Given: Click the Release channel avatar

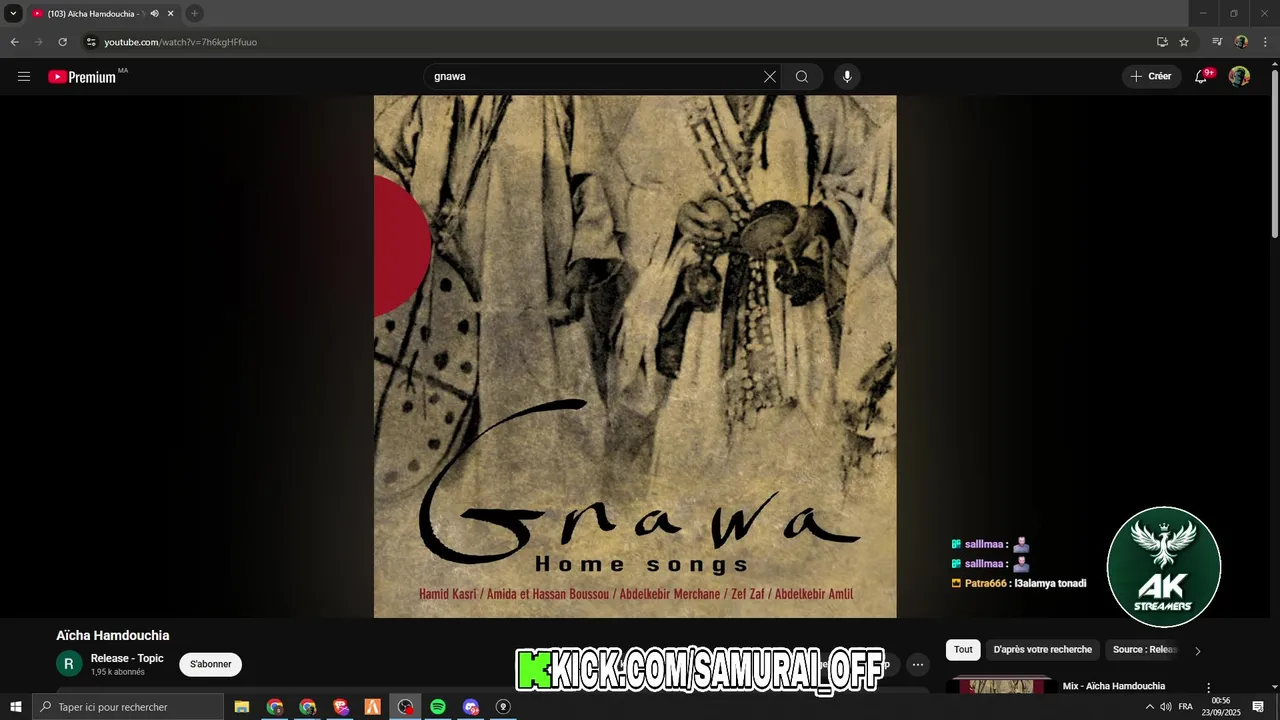Looking at the screenshot, I should 69,664.
